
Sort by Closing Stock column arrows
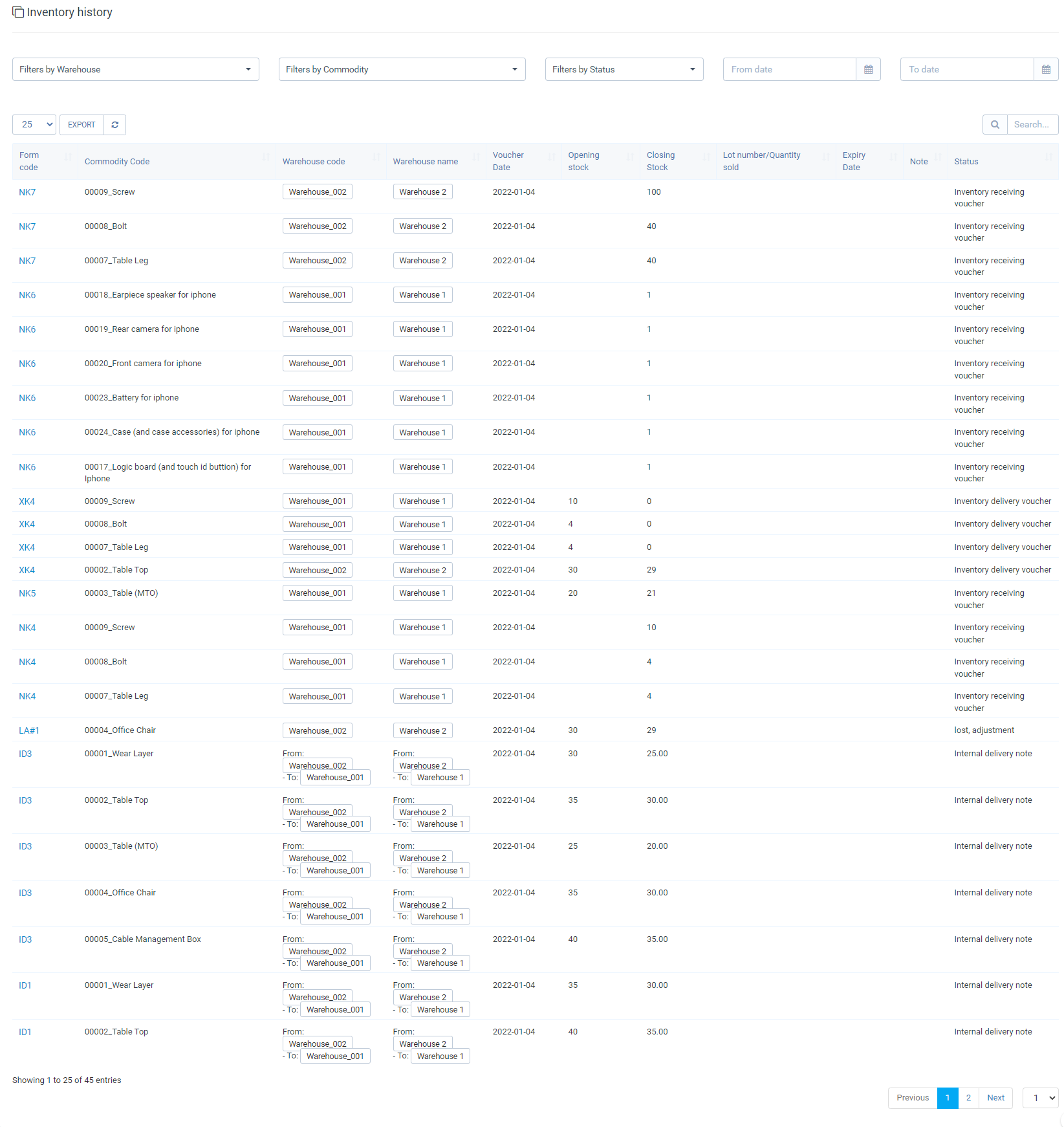(706, 157)
